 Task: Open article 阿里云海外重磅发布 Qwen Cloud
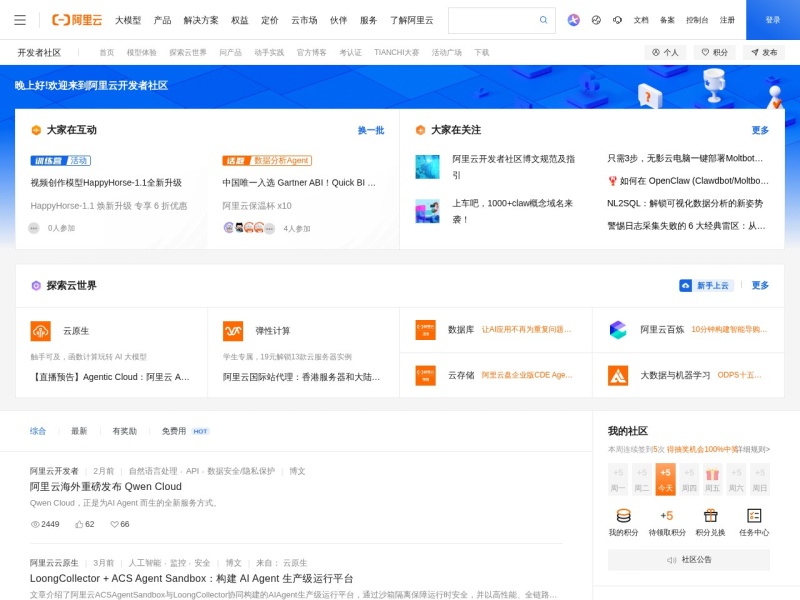tap(106, 487)
